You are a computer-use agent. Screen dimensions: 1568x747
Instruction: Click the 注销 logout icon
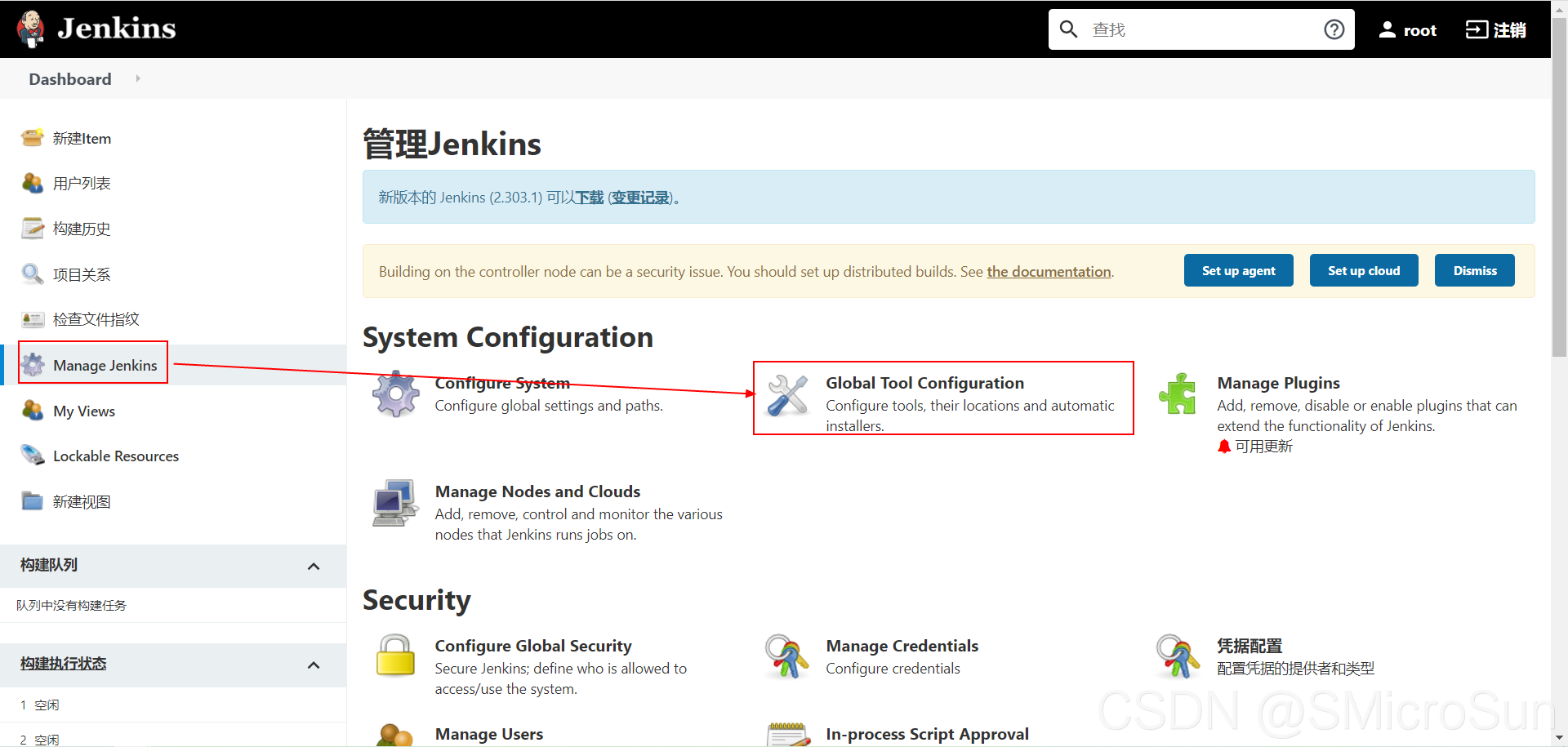click(x=1477, y=30)
